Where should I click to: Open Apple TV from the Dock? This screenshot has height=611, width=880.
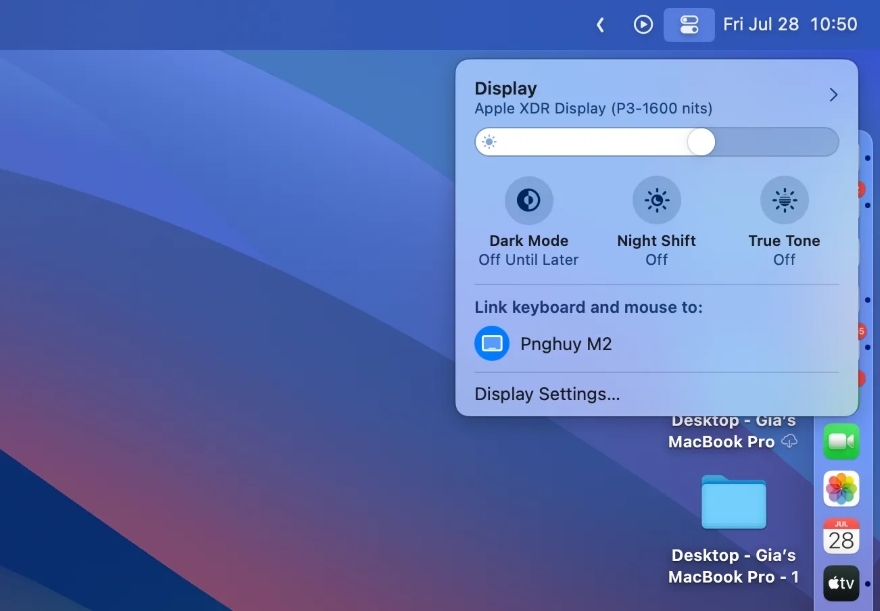coord(841,583)
